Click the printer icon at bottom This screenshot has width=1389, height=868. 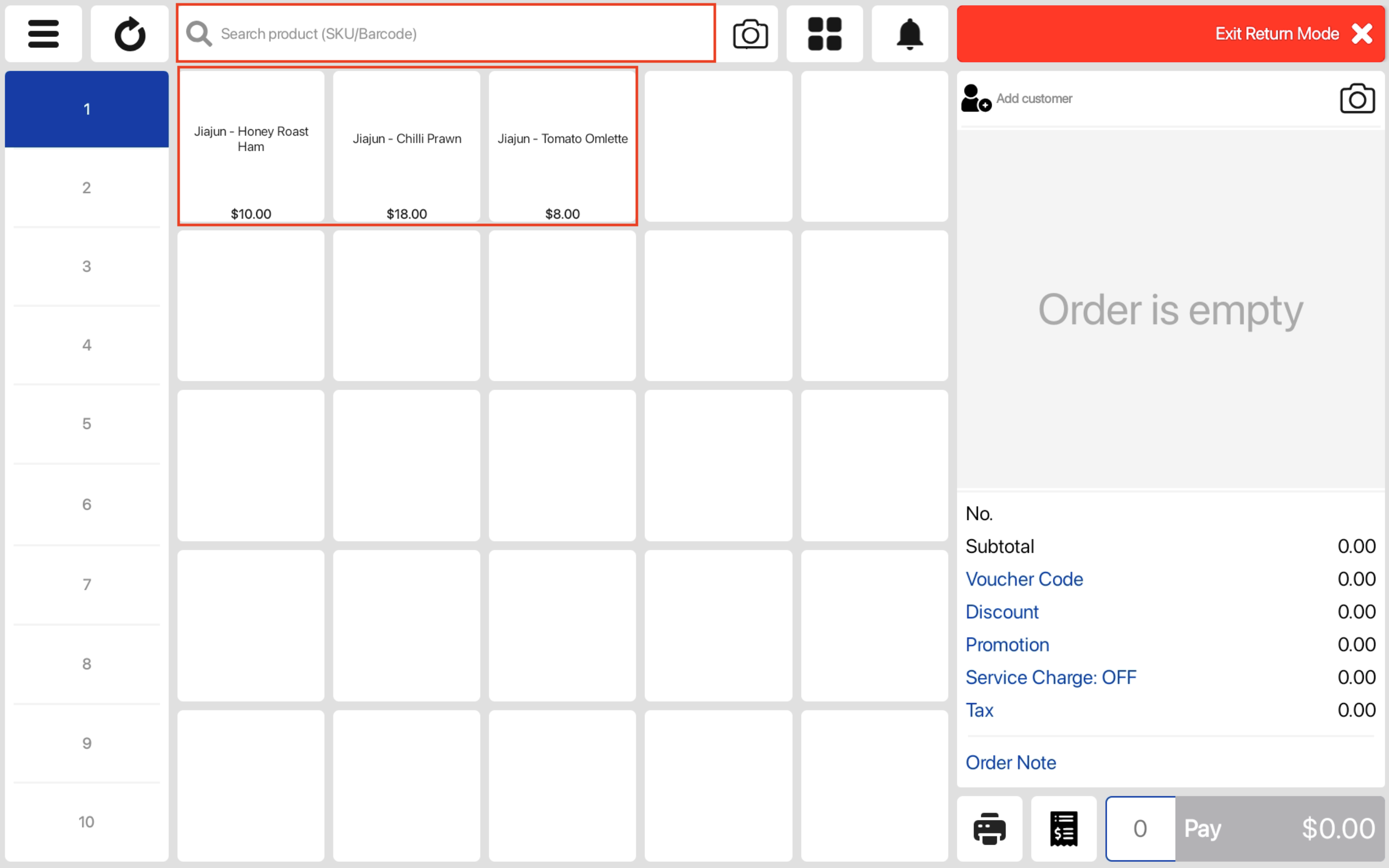(990, 829)
